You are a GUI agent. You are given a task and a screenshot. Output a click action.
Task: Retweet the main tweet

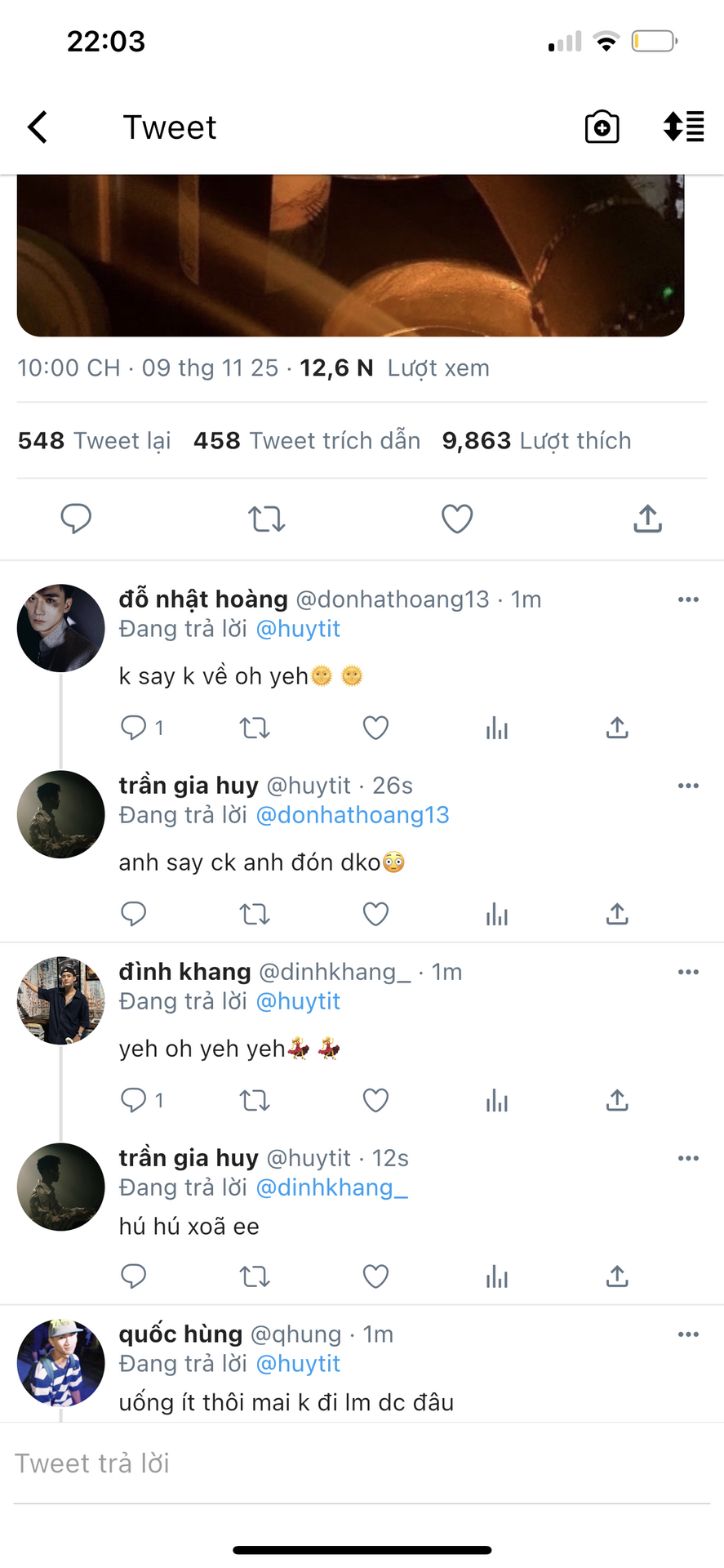266,519
